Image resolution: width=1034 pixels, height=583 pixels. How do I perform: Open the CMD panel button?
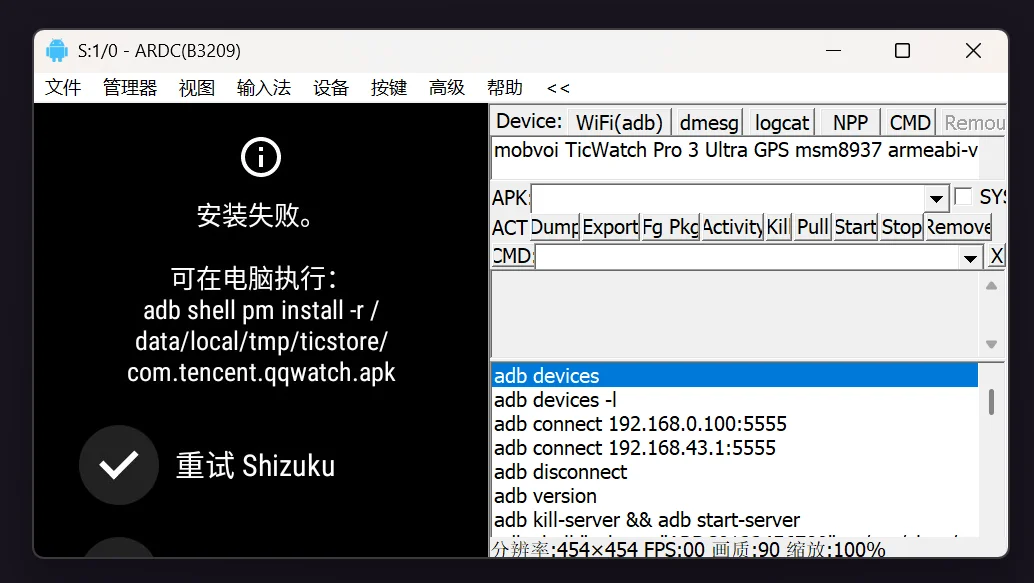pyautogui.click(x=907, y=122)
